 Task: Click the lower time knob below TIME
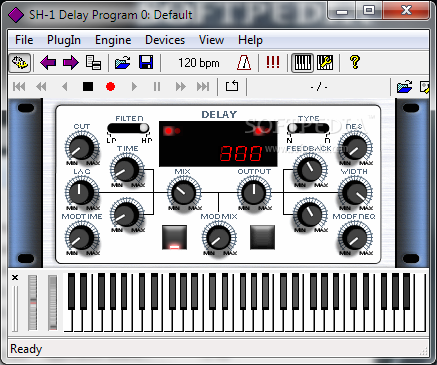[x=127, y=214]
